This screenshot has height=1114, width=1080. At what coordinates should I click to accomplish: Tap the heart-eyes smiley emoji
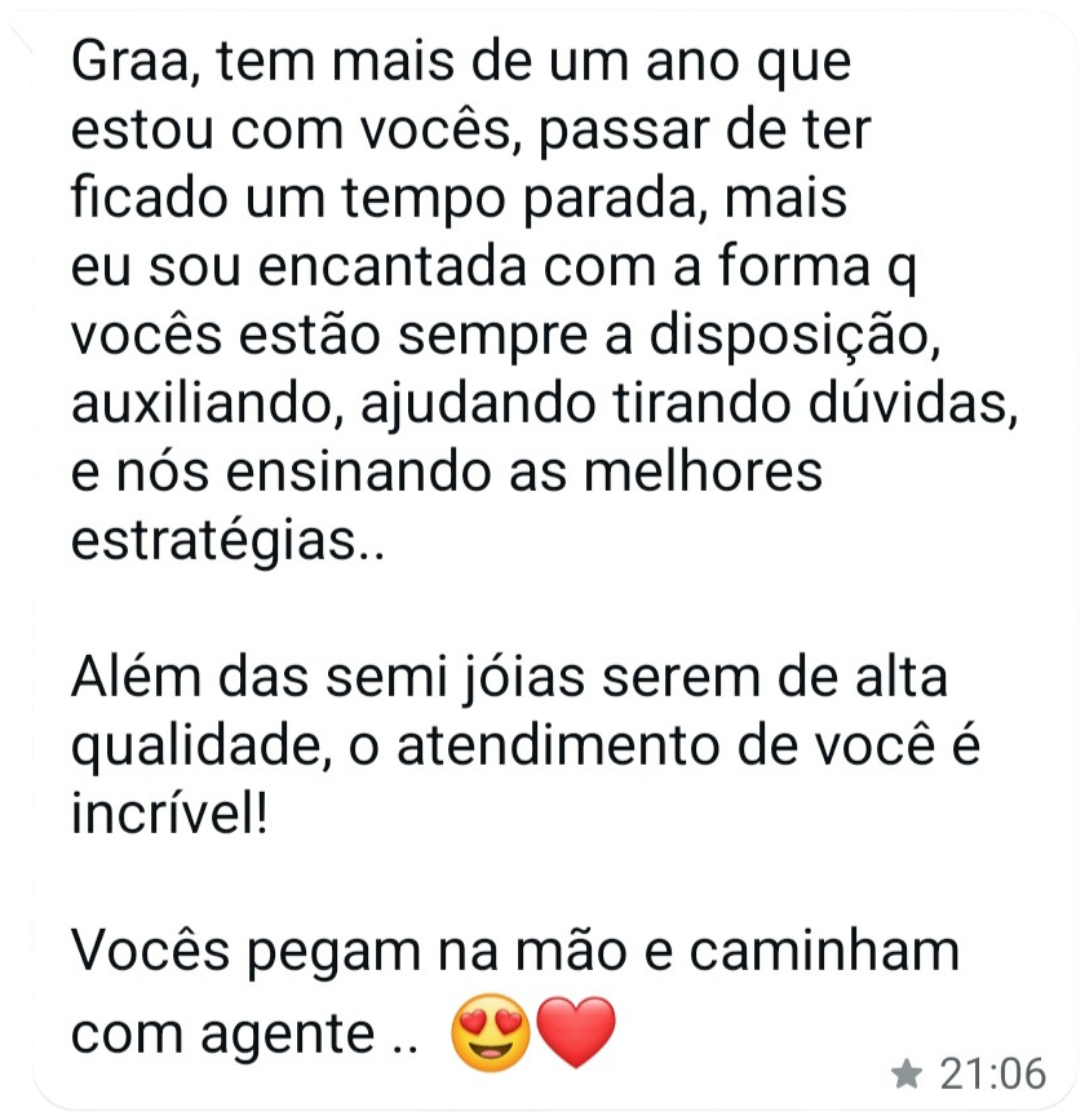(491, 1032)
